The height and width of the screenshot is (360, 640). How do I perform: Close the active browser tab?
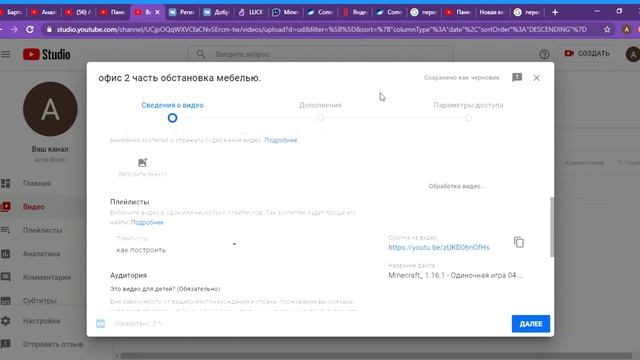pos(158,12)
